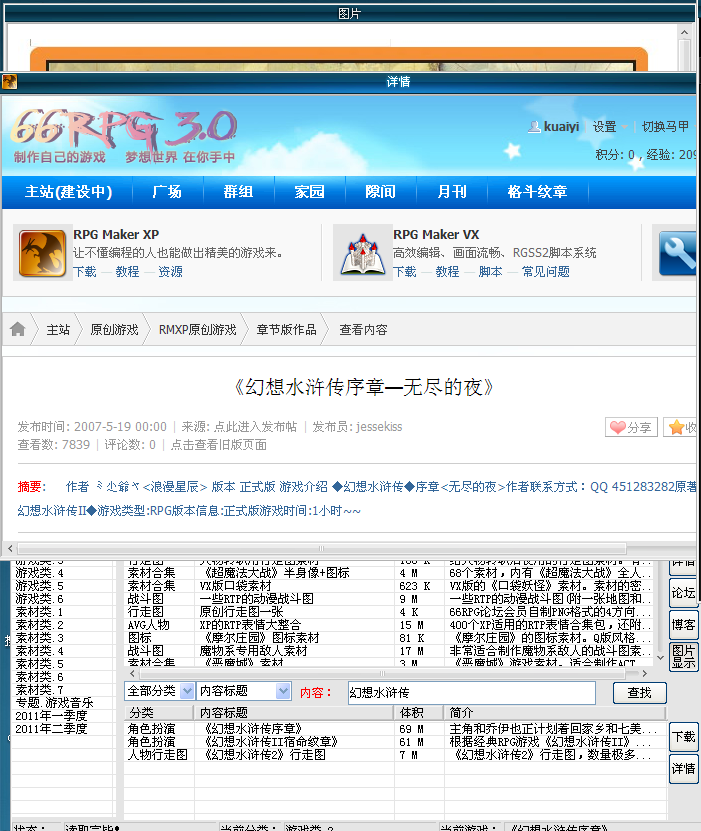Click the star favorite button

coord(682,427)
